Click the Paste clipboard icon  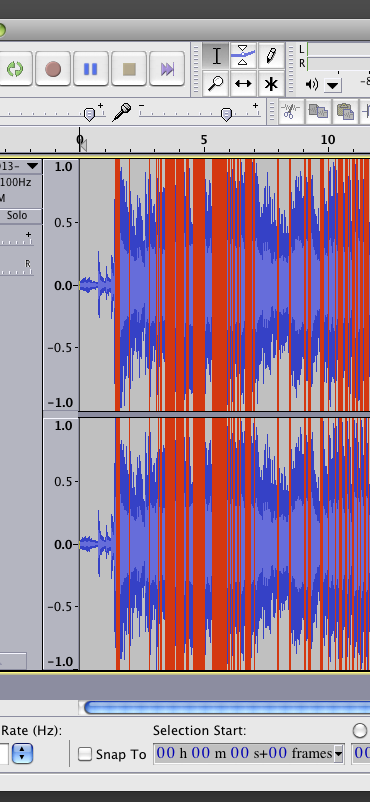345,112
